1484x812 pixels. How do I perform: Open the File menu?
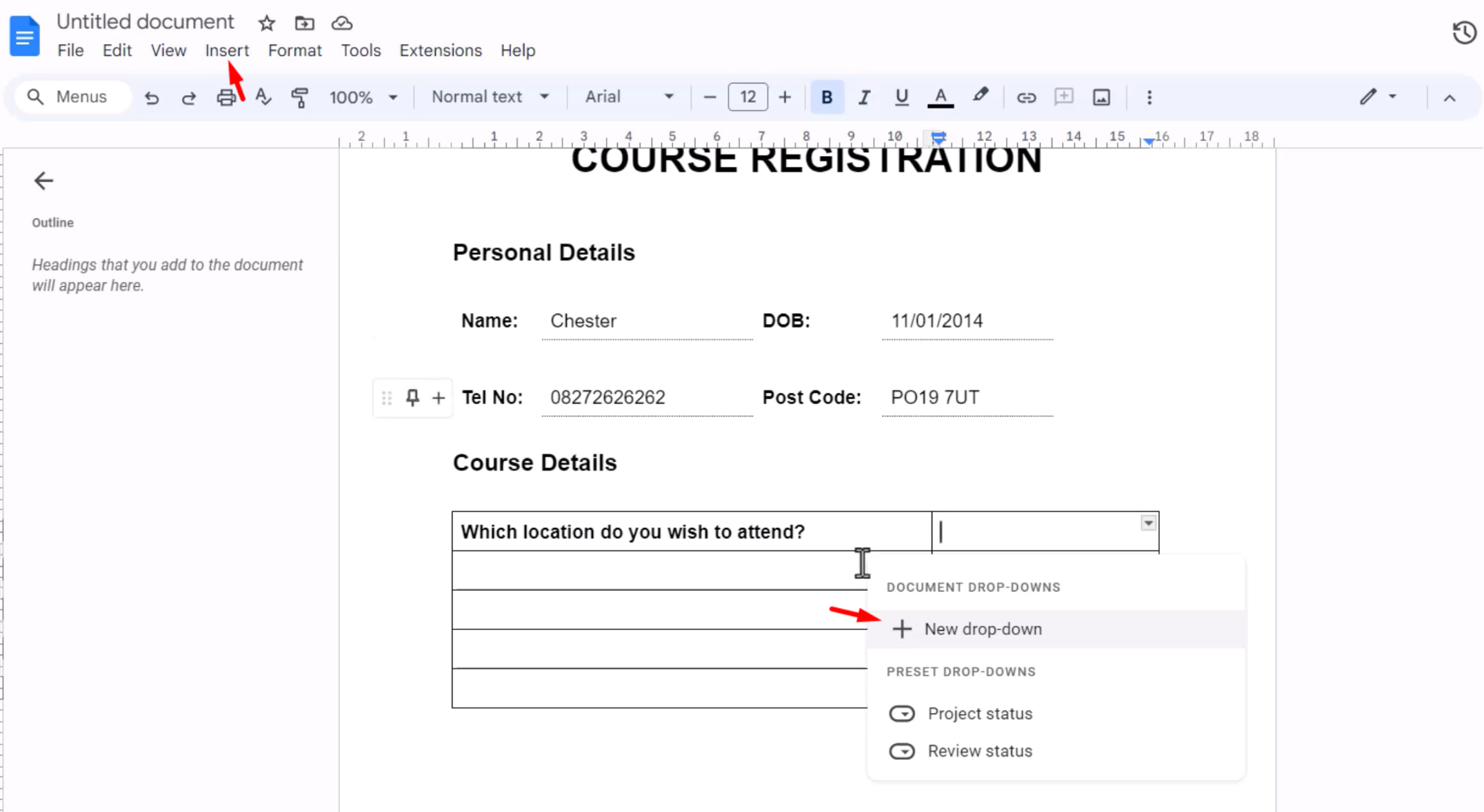[x=70, y=50]
